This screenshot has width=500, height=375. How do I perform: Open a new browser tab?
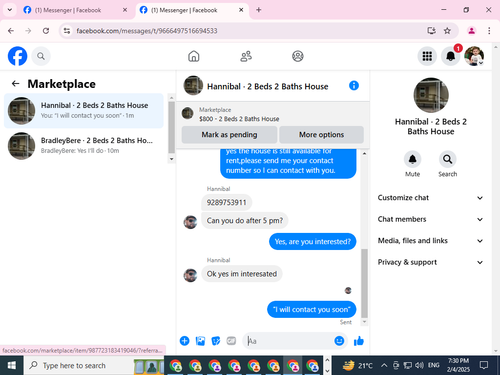click(x=259, y=10)
